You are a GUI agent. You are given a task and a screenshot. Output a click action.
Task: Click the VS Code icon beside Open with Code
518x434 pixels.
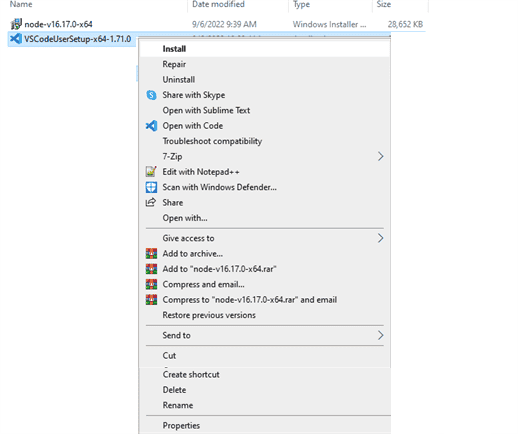coord(151,126)
